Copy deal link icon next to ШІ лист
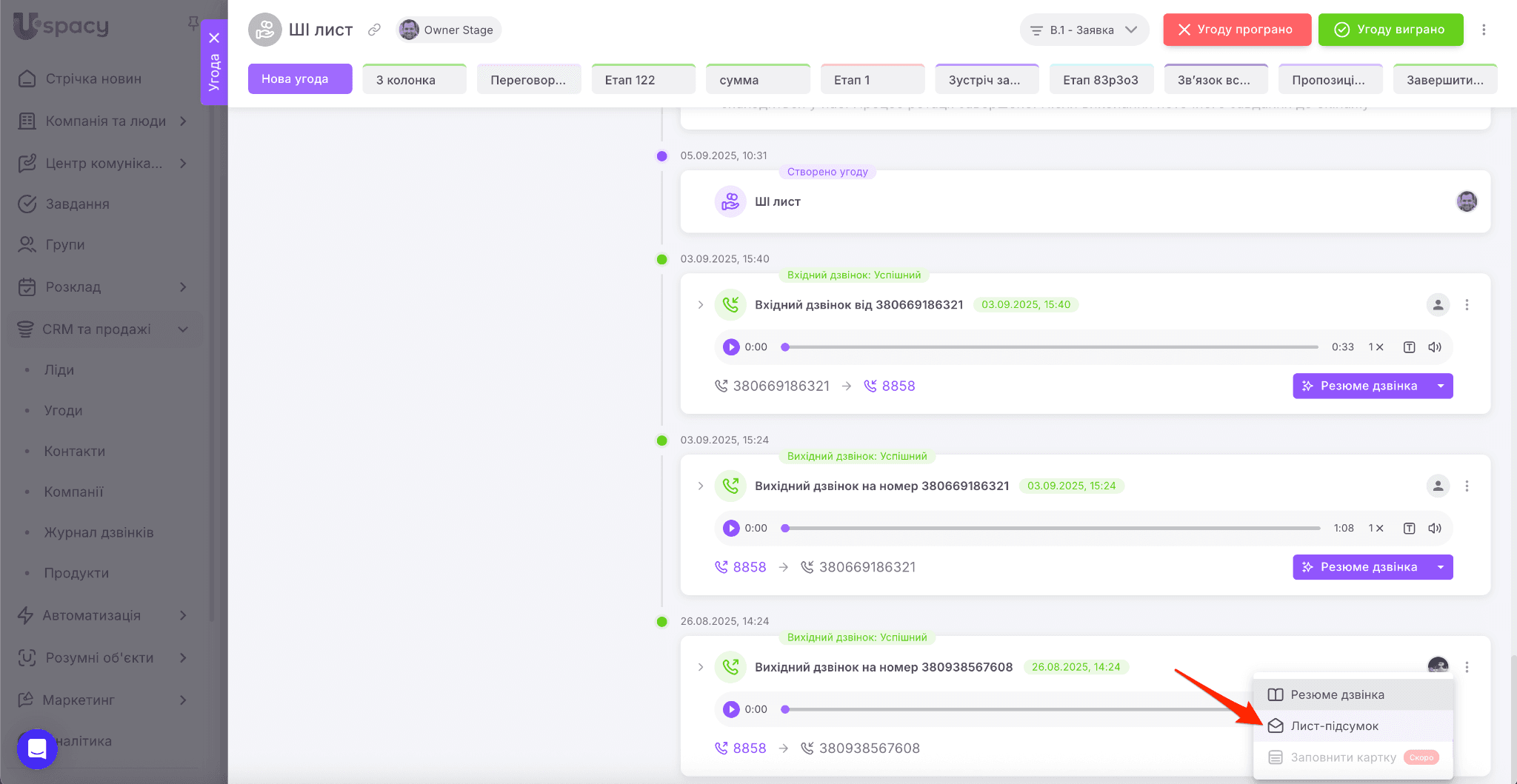This screenshot has height=784, width=1517. click(x=375, y=30)
